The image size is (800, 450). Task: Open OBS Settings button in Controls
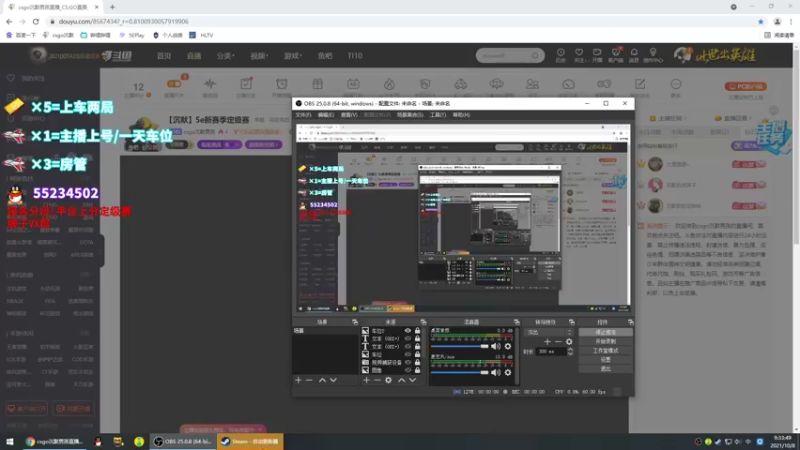(x=606, y=359)
